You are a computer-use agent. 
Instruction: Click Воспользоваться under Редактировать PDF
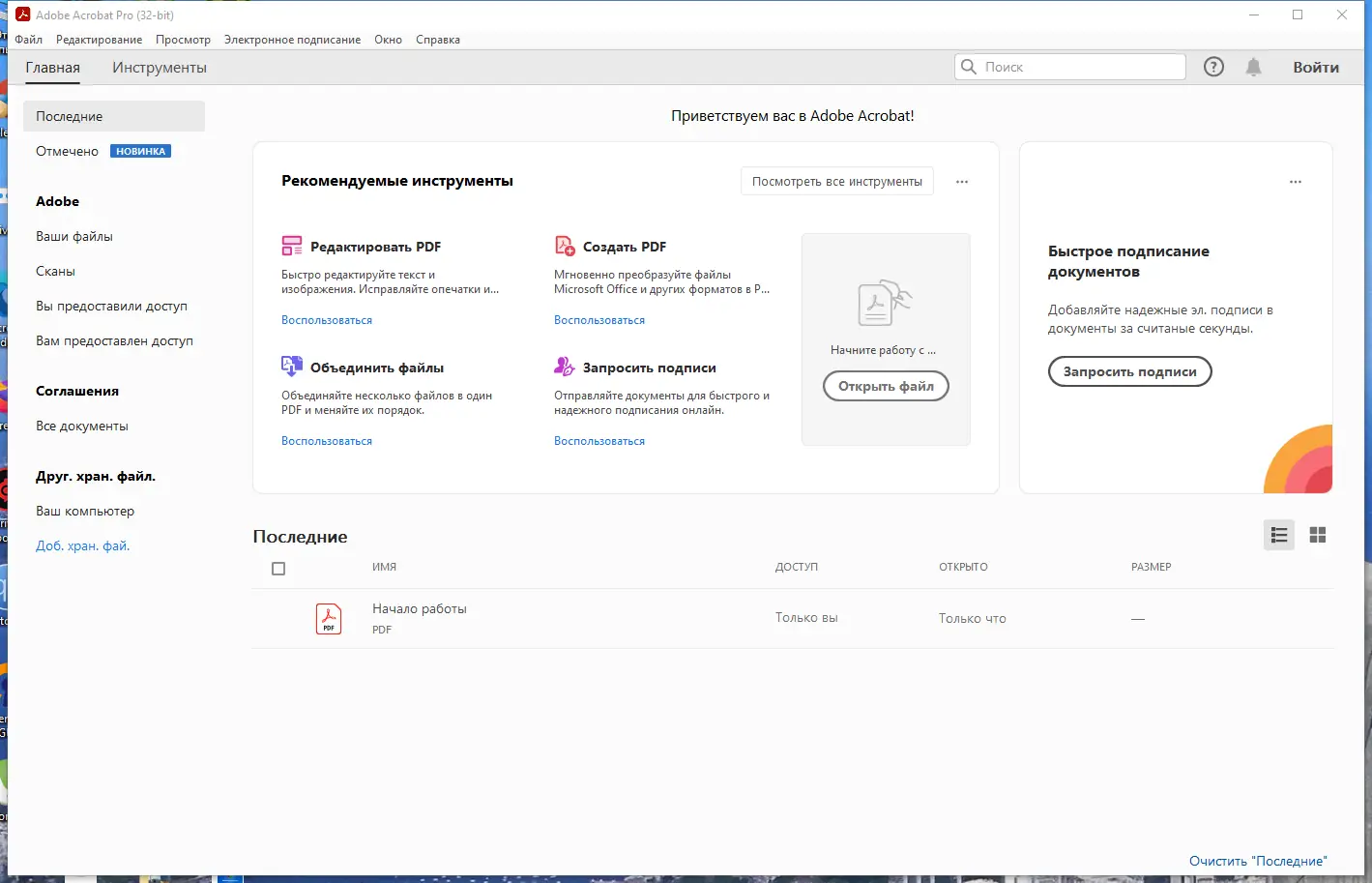[x=327, y=320]
